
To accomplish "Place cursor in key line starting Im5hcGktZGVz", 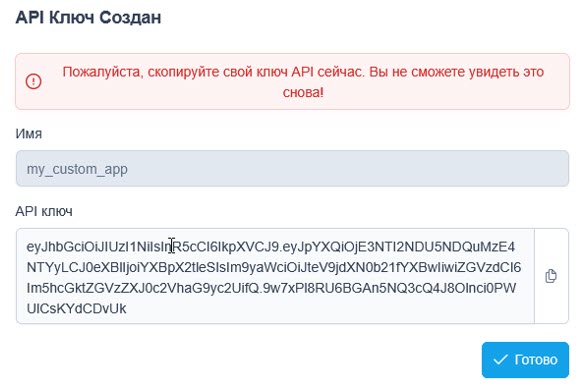I will point(271,288).
